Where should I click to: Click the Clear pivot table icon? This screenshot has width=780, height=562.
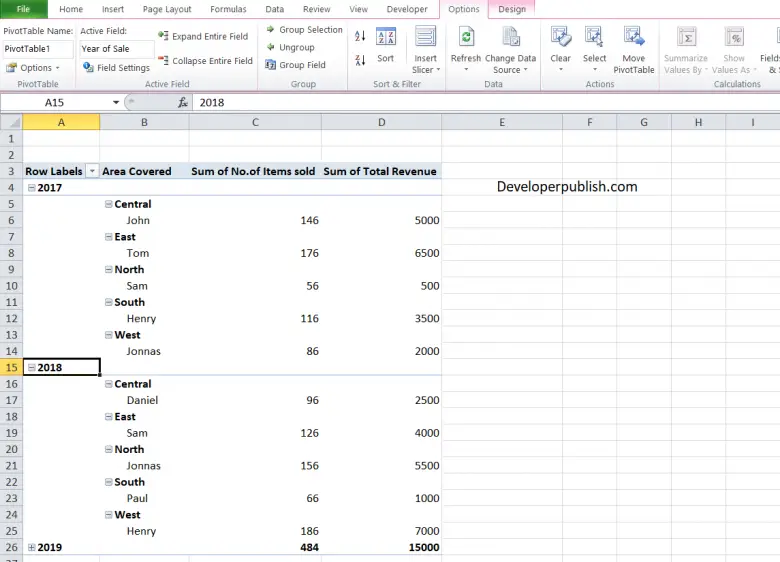560,37
